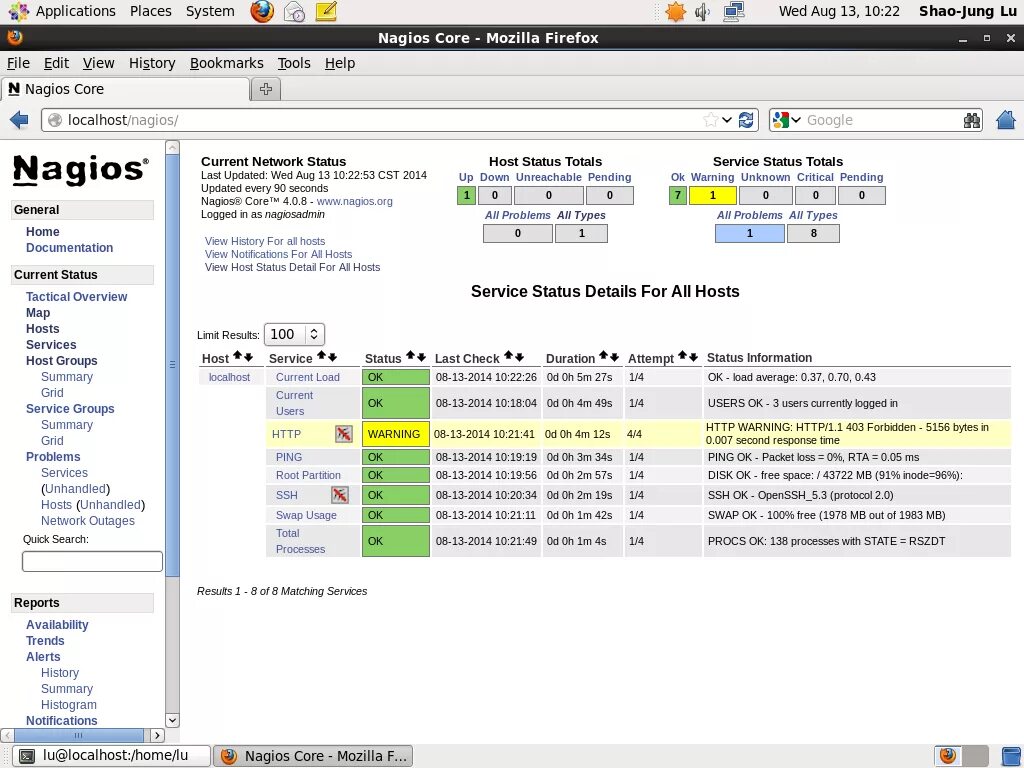Sort Host column ascending arrow
Viewport: 1024px width, 768px height.
click(x=238, y=356)
